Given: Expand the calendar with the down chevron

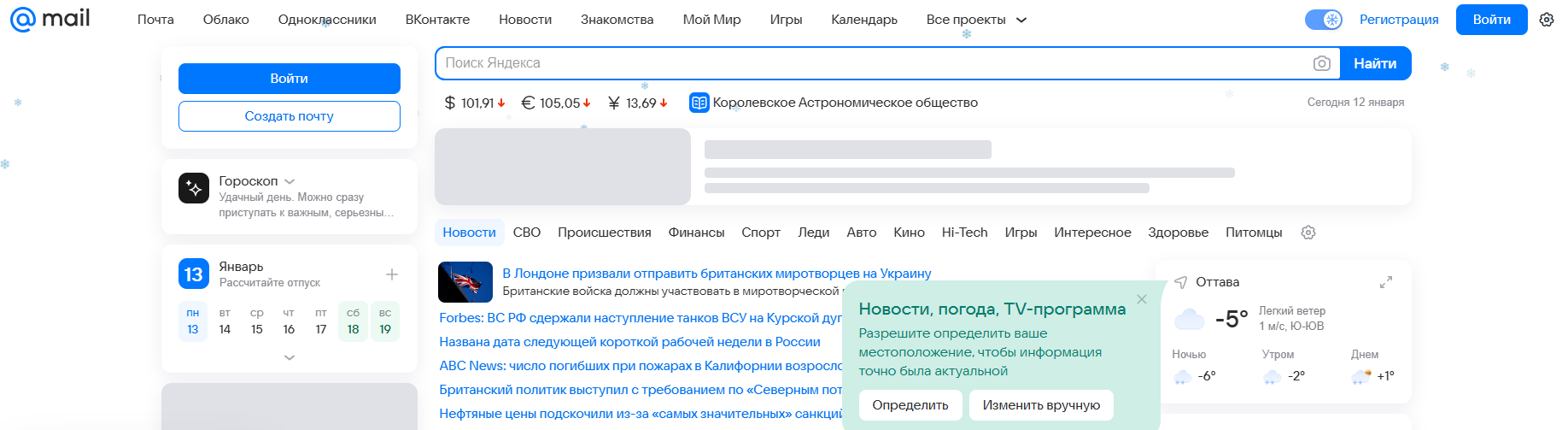Looking at the screenshot, I should (290, 357).
